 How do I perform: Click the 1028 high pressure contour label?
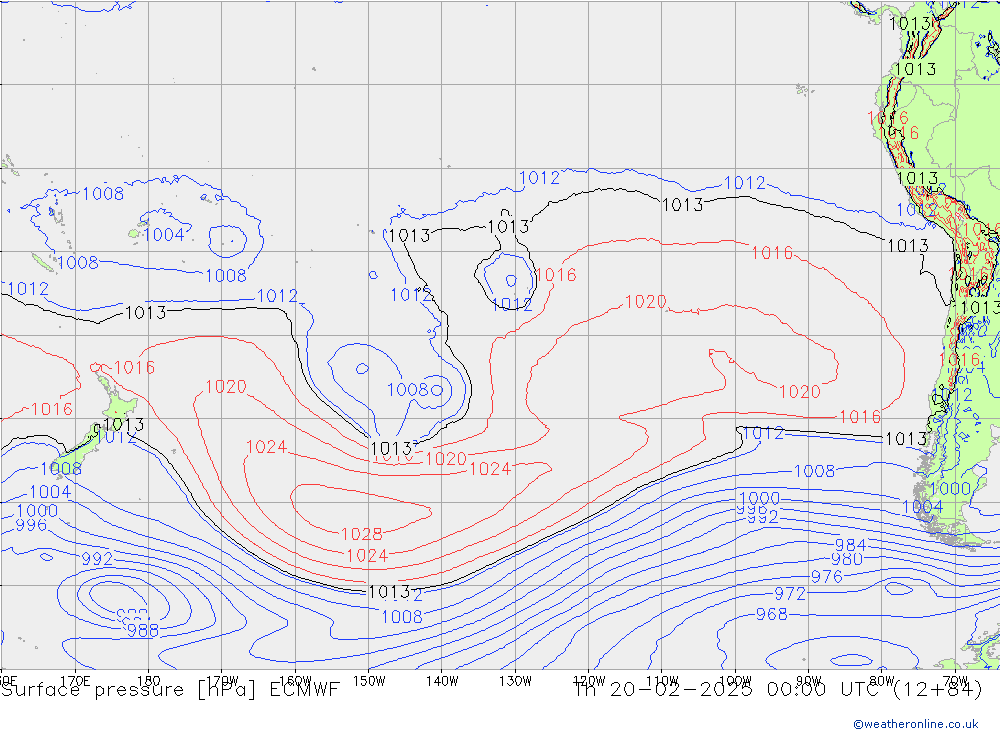[362, 534]
